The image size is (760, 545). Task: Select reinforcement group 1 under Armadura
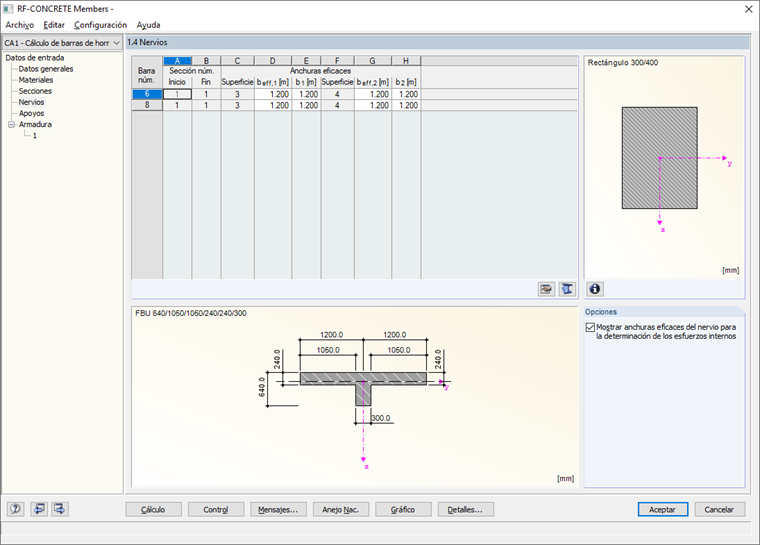pyautogui.click(x=34, y=136)
